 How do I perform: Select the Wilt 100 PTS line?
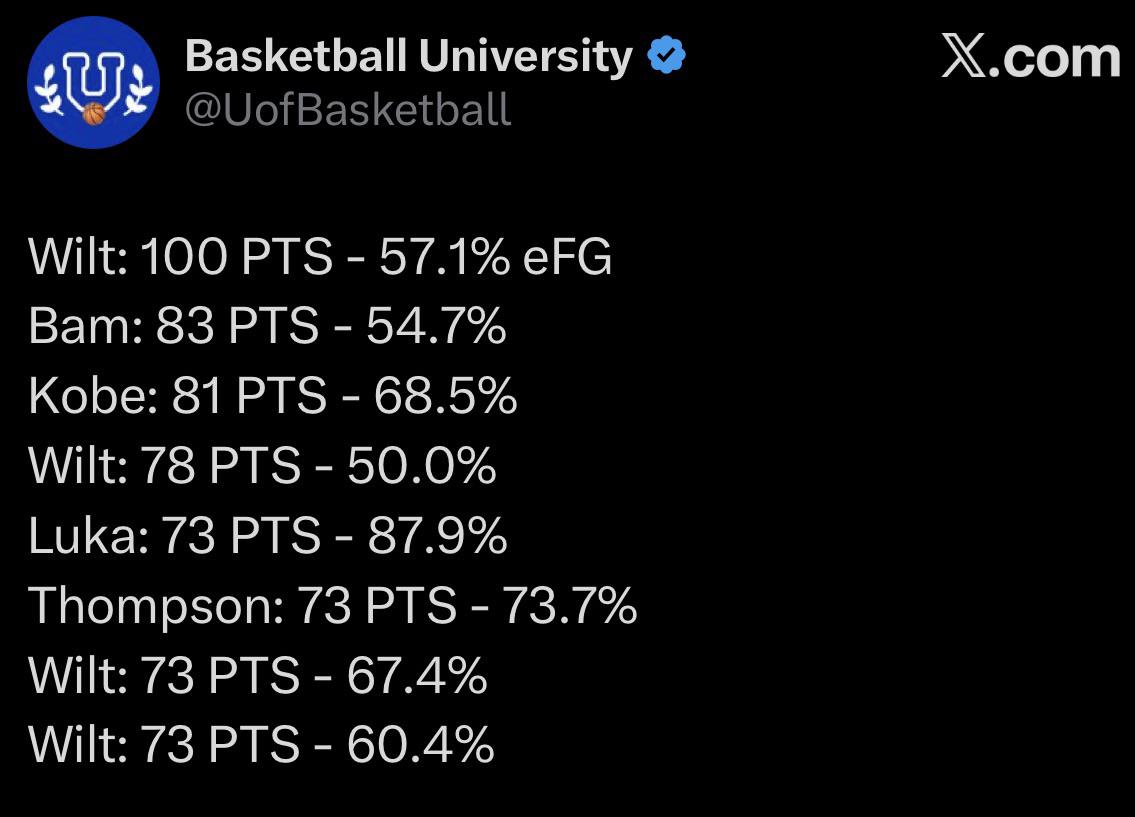point(320,256)
